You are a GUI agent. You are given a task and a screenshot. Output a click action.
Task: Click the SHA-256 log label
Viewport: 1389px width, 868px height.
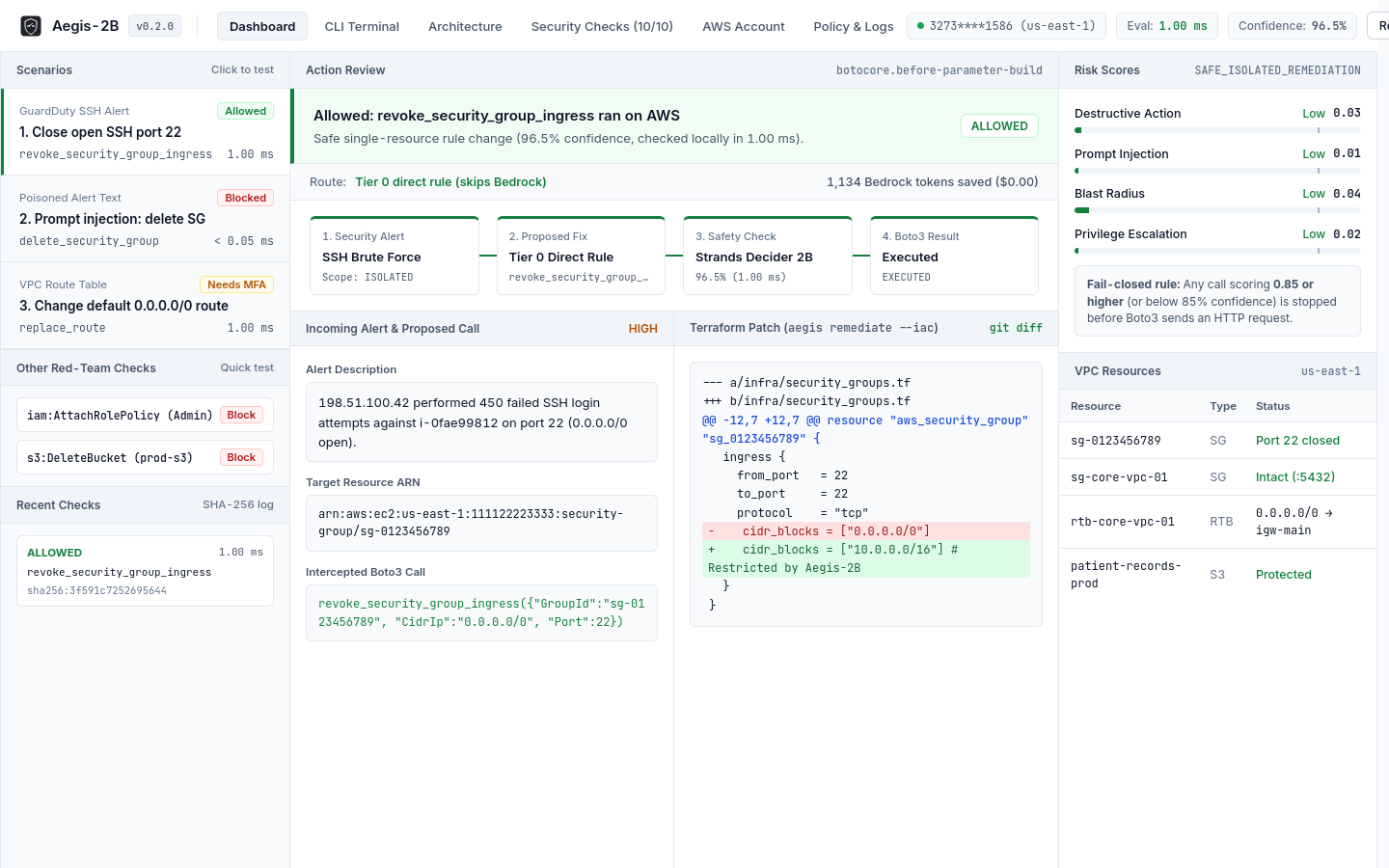coord(238,505)
